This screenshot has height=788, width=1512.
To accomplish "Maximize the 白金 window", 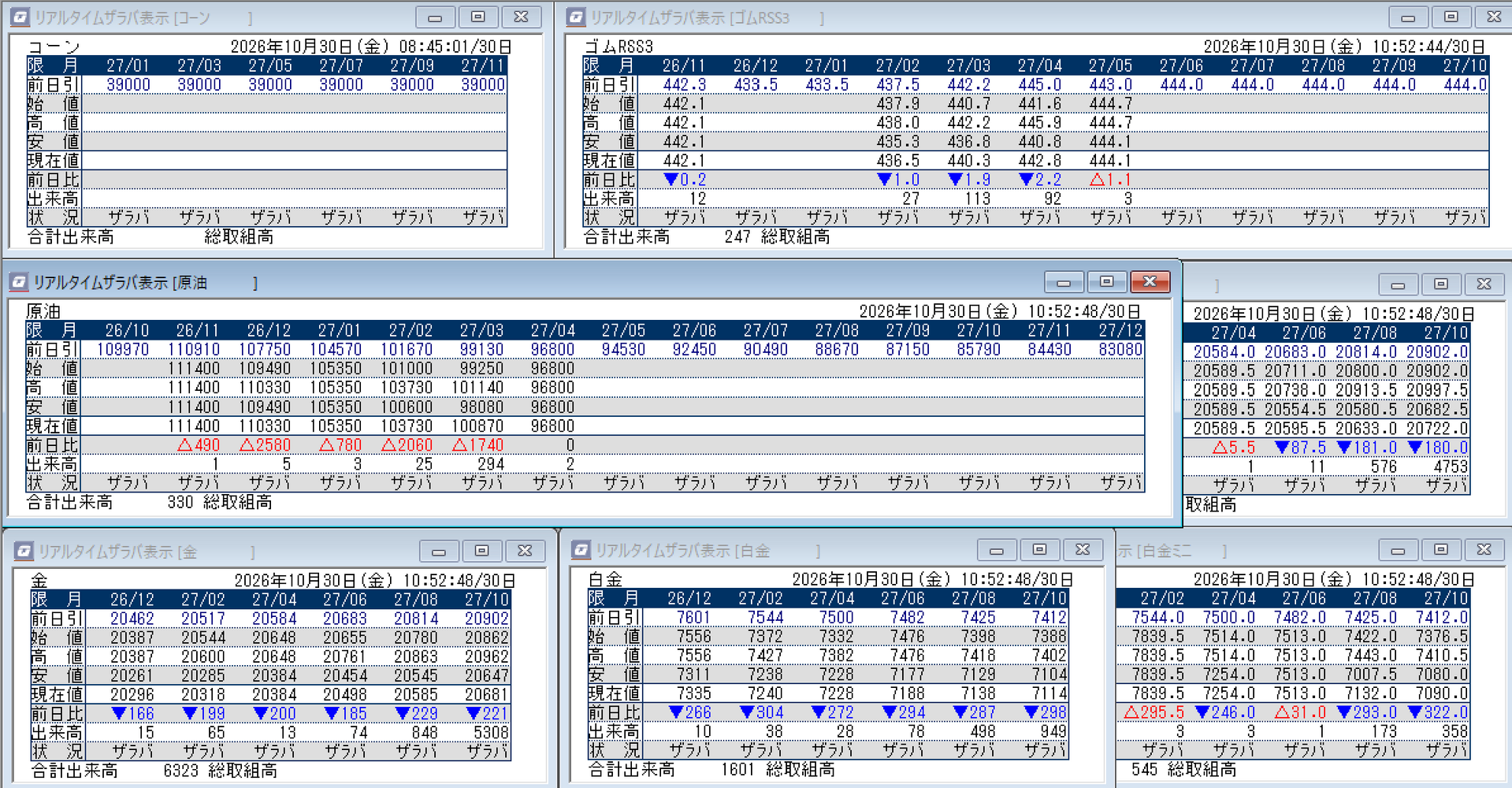I will (1039, 549).
